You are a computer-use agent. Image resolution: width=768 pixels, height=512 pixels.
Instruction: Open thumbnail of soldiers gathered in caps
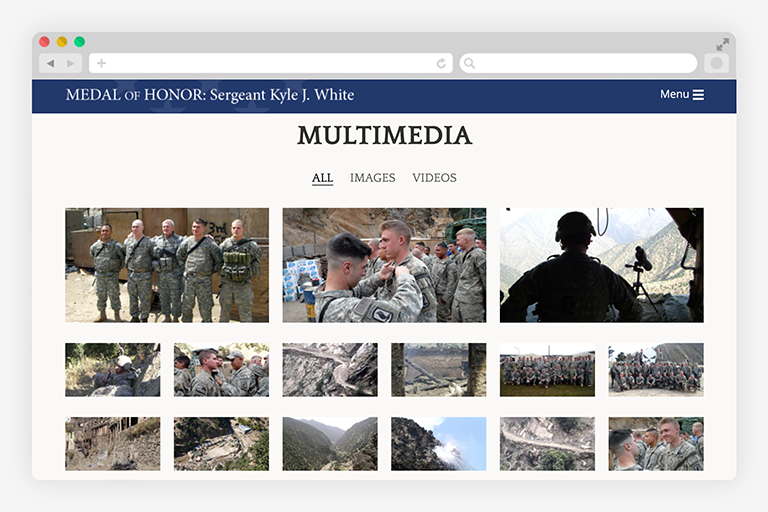221,369
